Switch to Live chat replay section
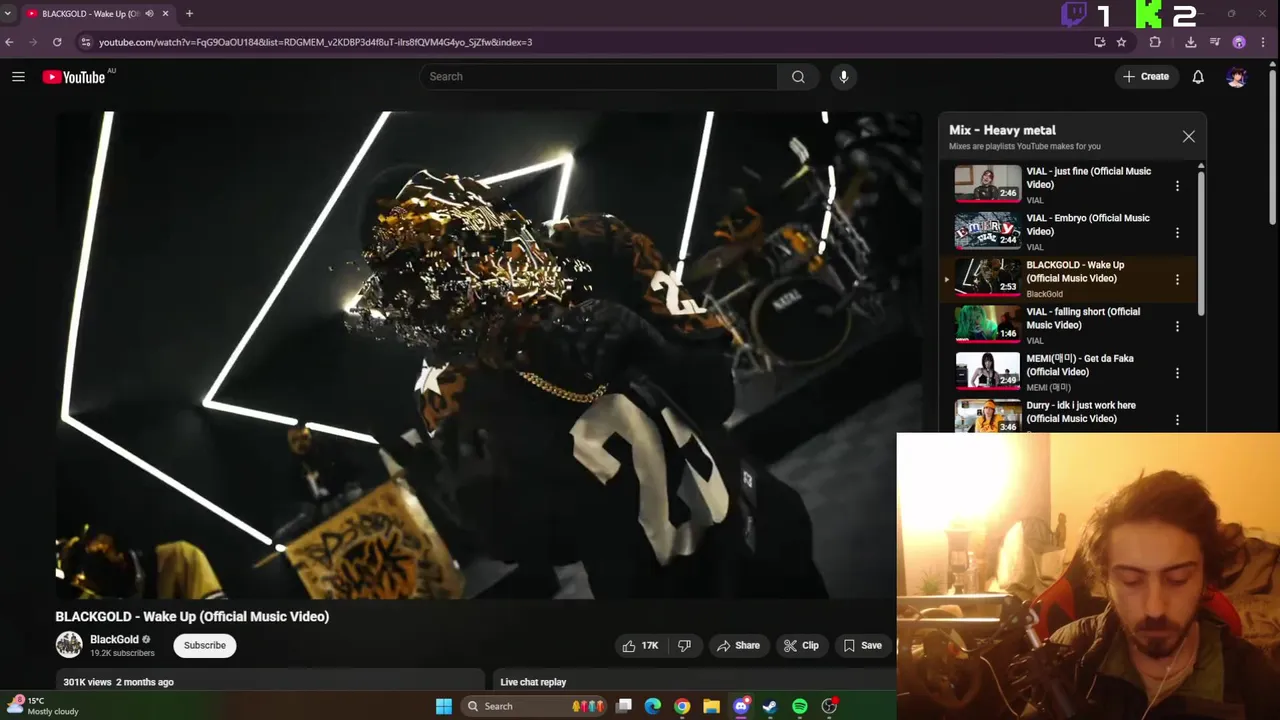The image size is (1280, 720). point(533,682)
